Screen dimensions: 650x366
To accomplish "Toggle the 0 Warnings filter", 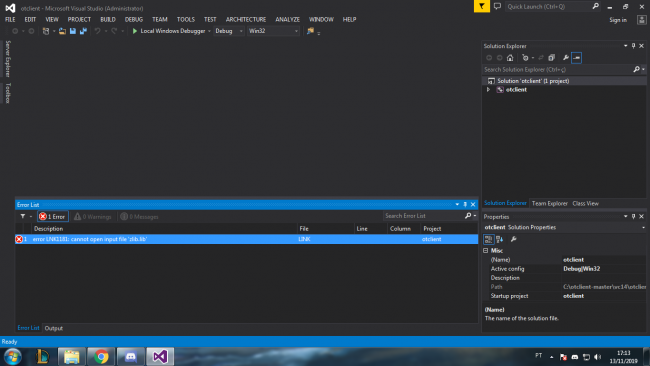I will click(x=92, y=216).
